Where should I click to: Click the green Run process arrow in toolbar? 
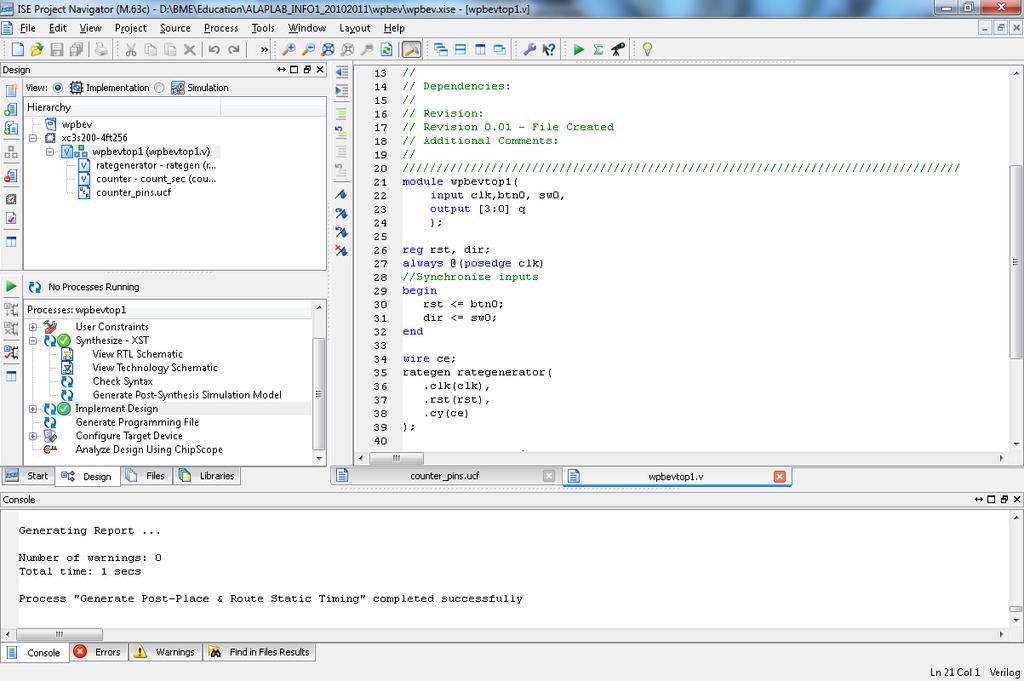578,50
